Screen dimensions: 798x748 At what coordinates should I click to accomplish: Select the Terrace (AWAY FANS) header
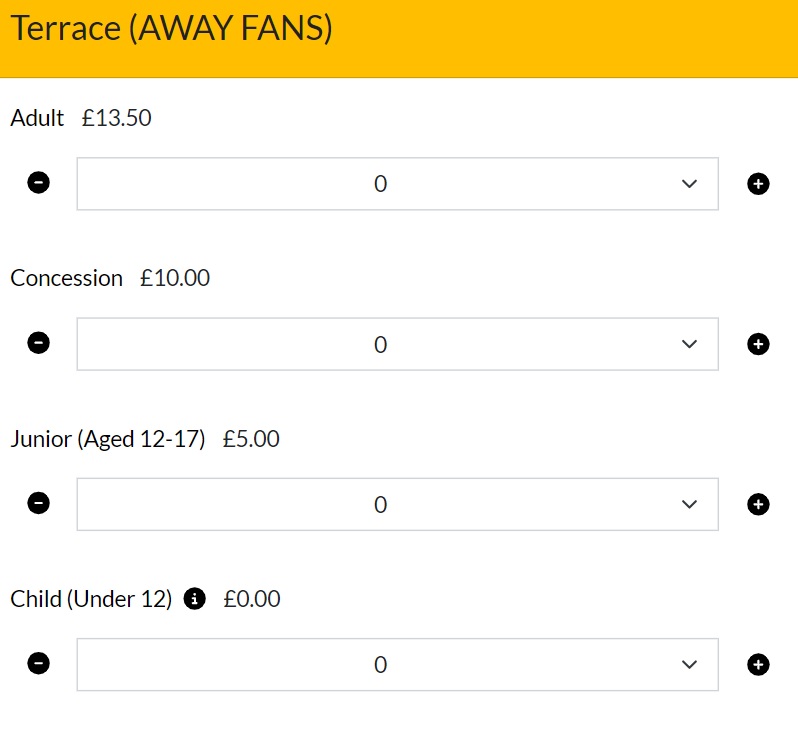tap(171, 28)
